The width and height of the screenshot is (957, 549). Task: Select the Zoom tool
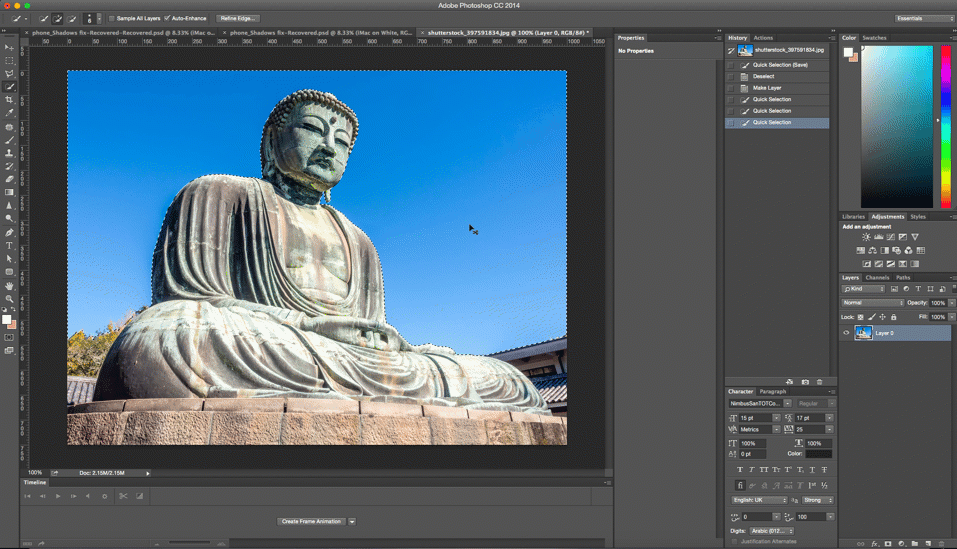tap(10, 299)
